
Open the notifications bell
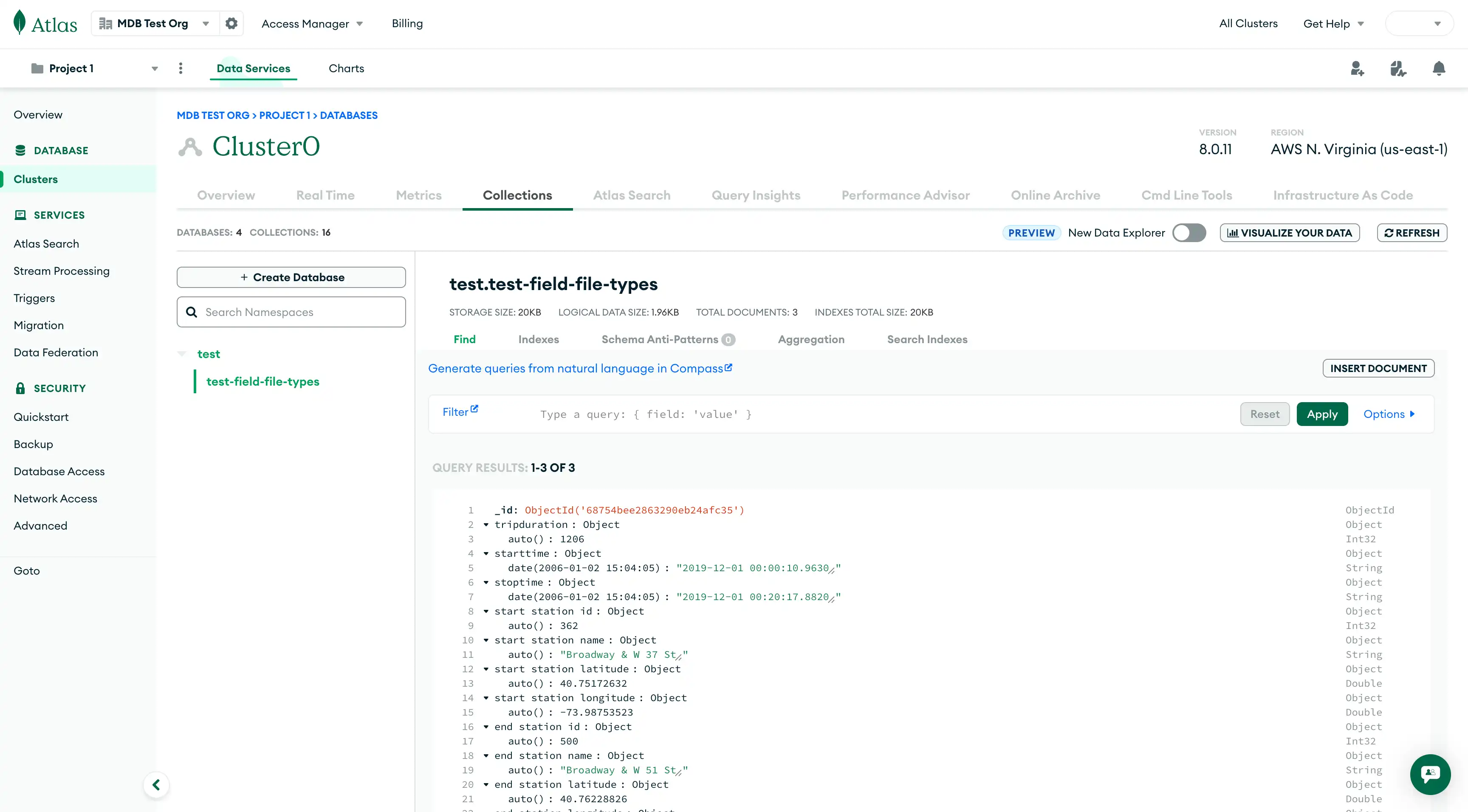(x=1438, y=68)
